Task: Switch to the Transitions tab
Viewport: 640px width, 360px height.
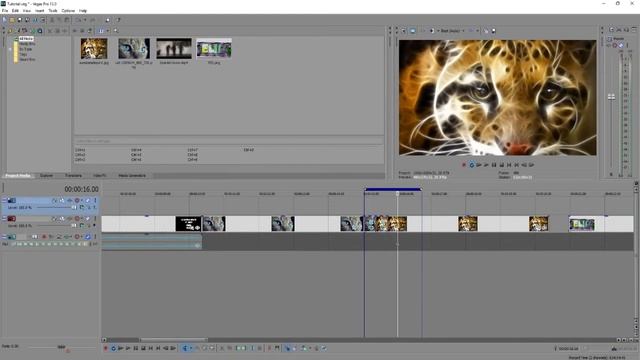Action: (x=73, y=176)
